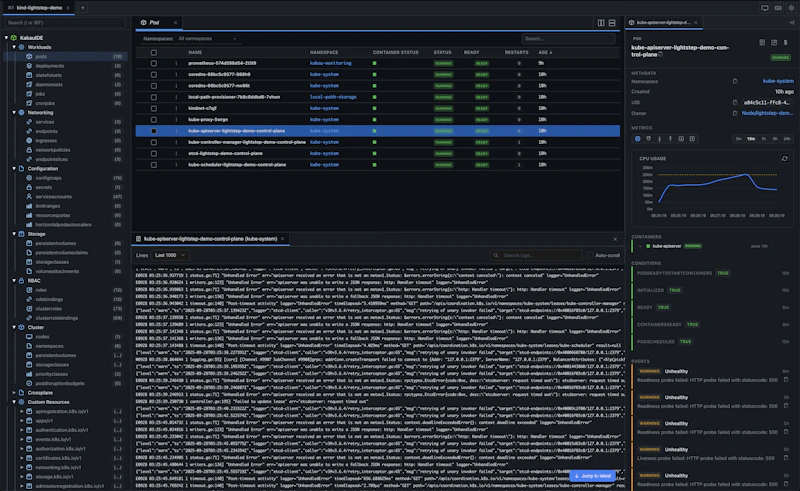Open the Node/lightstep-dem owner link
This screenshot has width=800, height=491.
[767, 113]
